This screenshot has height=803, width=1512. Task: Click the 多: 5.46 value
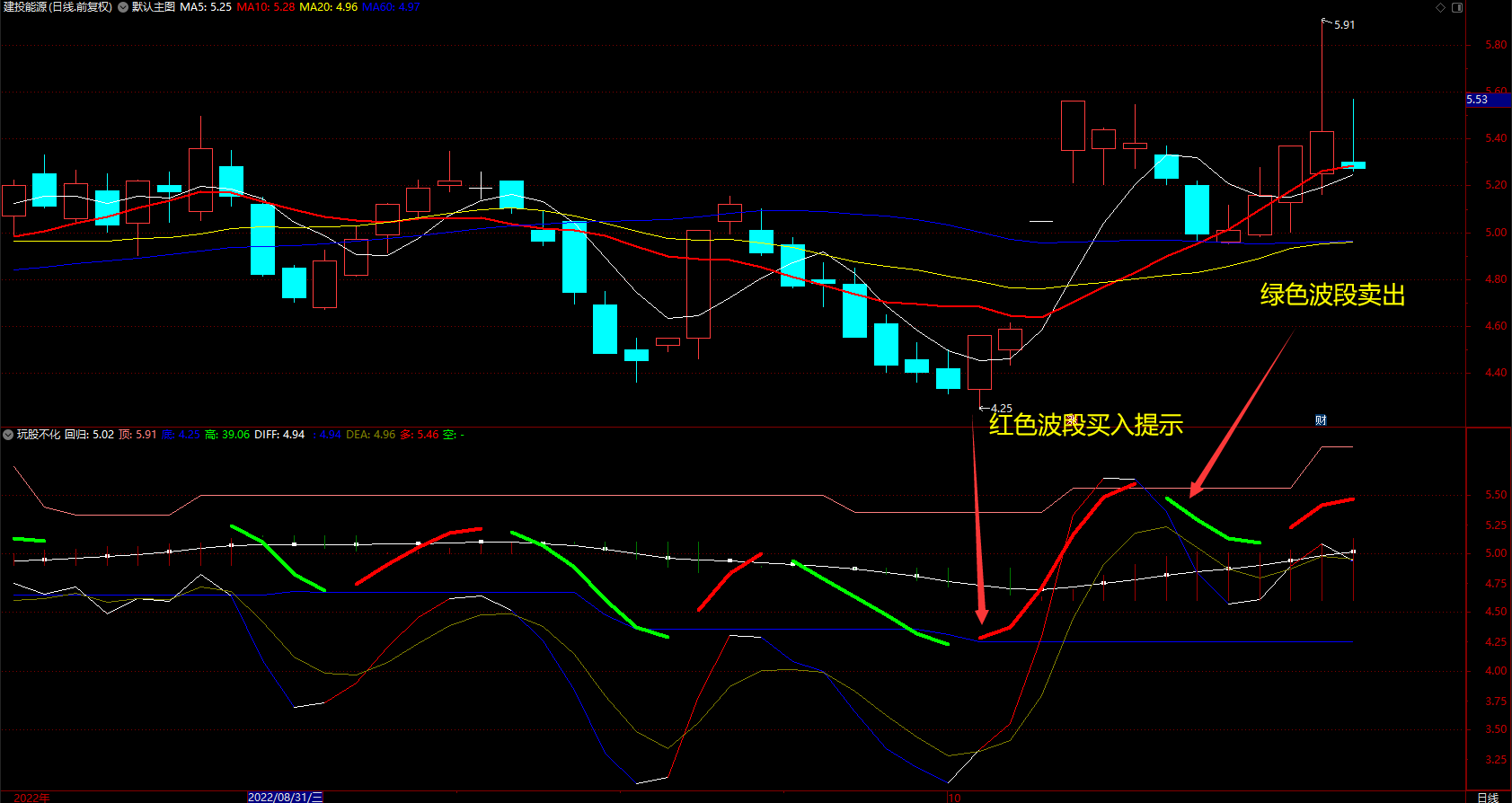(x=420, y=435)
